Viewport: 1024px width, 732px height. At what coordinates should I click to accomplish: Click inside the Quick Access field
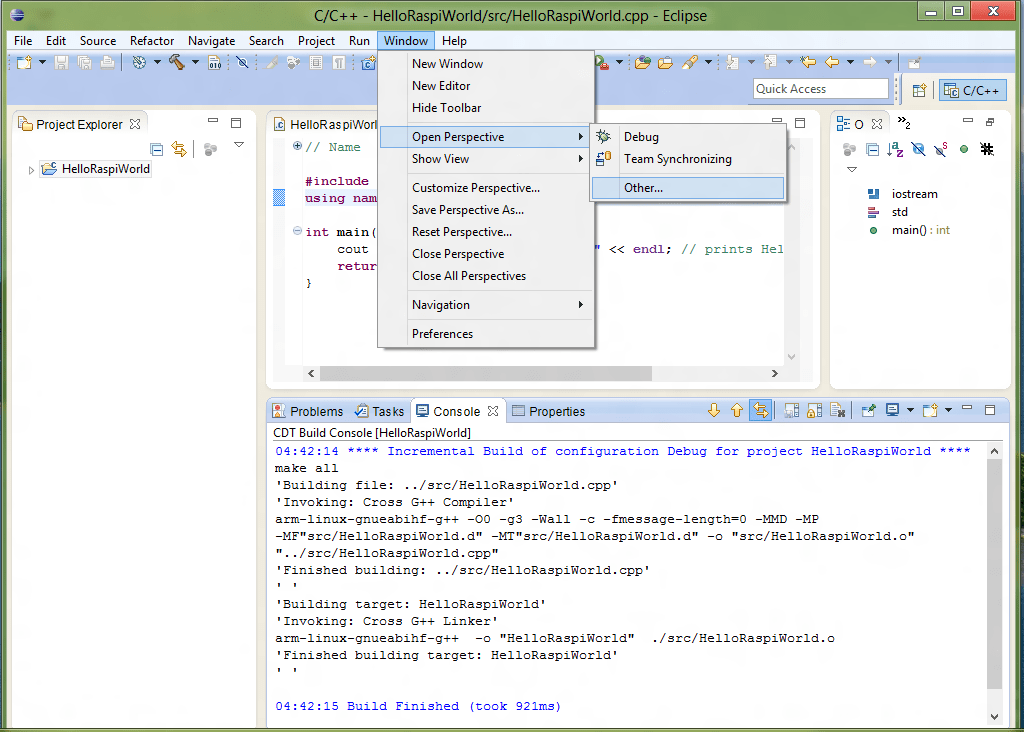(820, 89)
